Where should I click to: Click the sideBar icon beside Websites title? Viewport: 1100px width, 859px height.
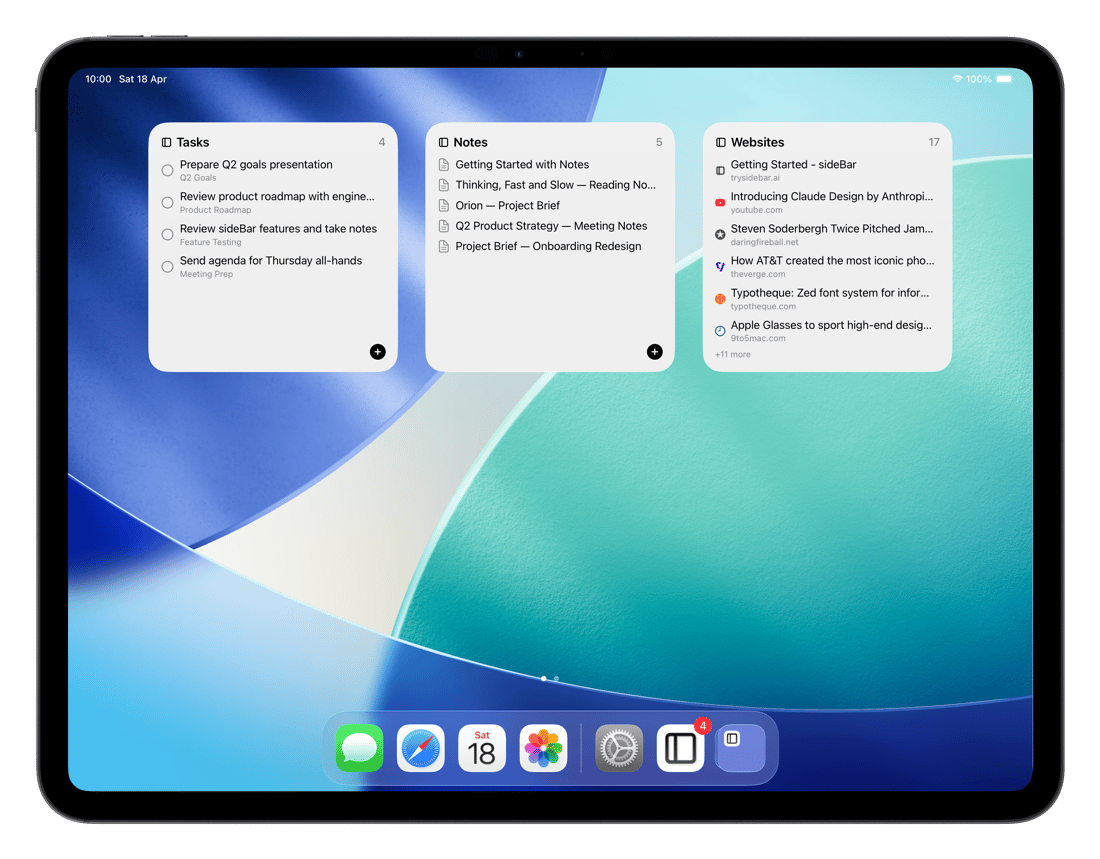pyautogui.click(x=720, y=142)
